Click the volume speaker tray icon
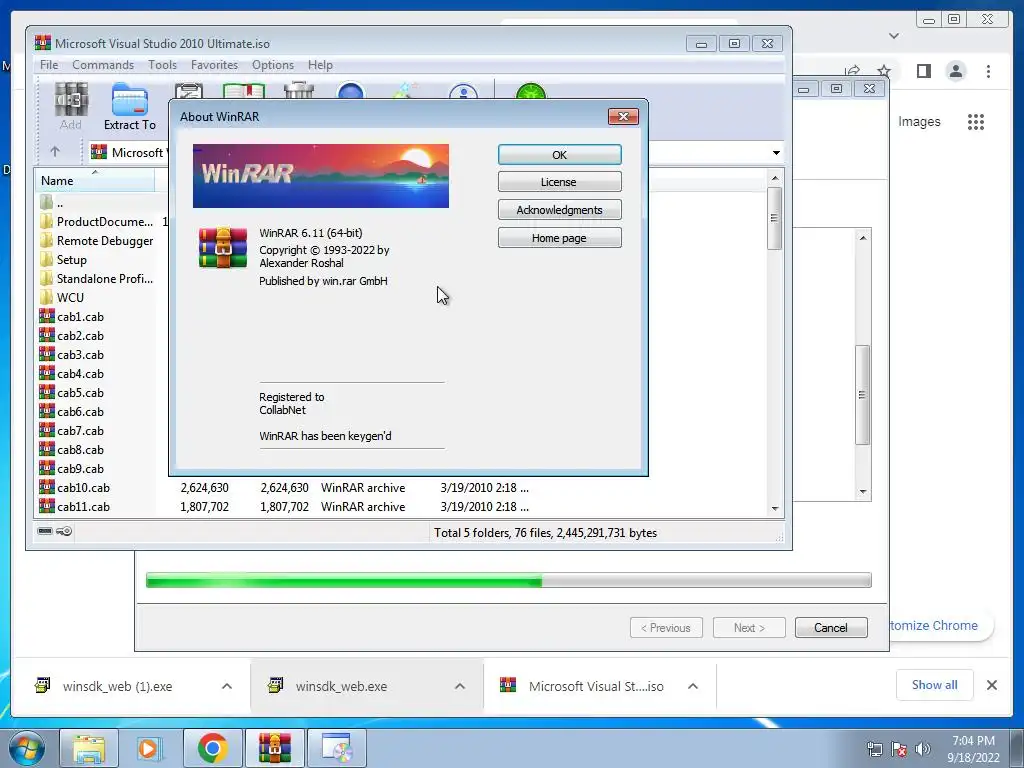Viewport: 1024px width, 768px height. tap(923, 749)
